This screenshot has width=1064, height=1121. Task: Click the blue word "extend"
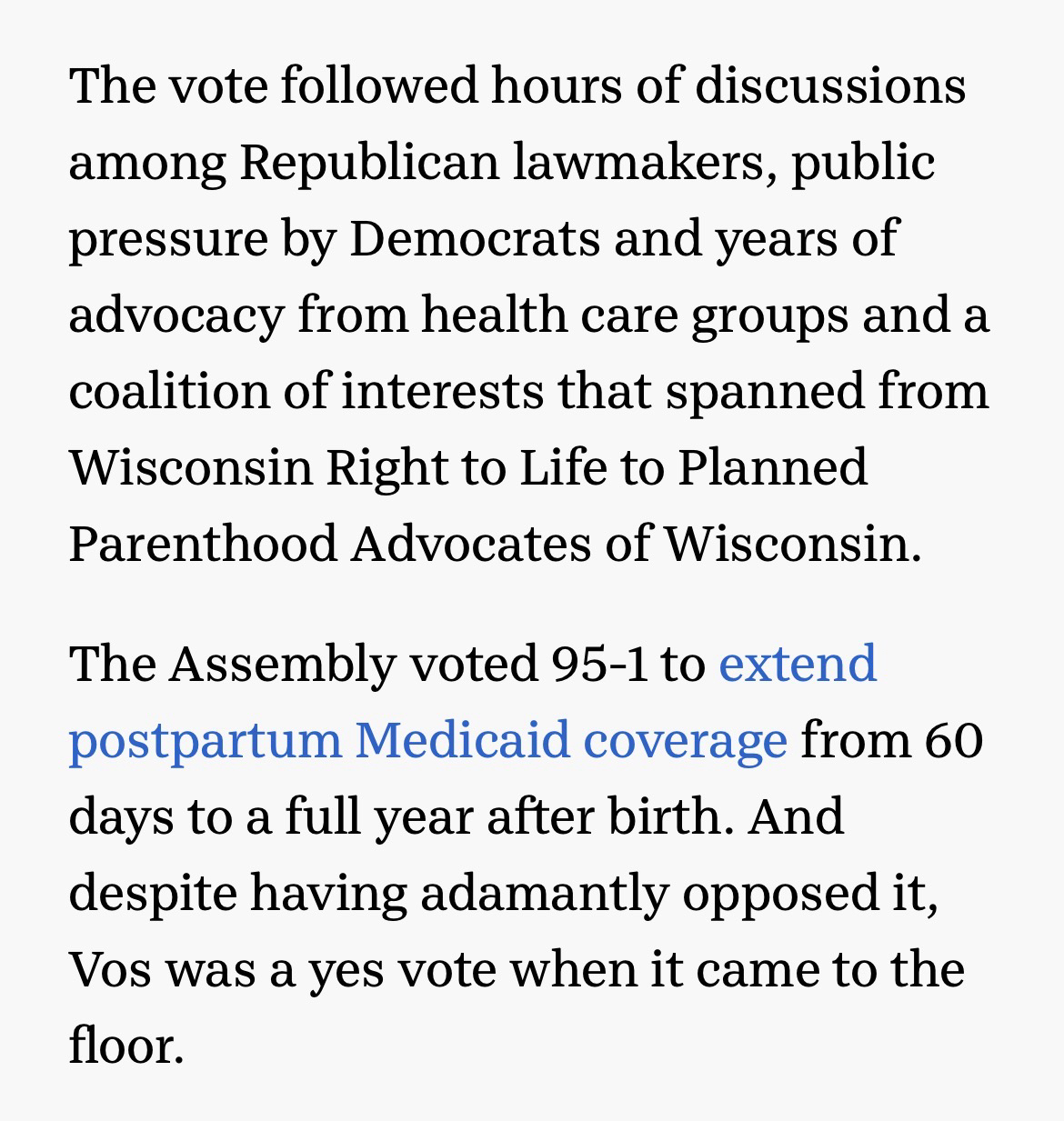pyautogui.click(x=798, y=664)
